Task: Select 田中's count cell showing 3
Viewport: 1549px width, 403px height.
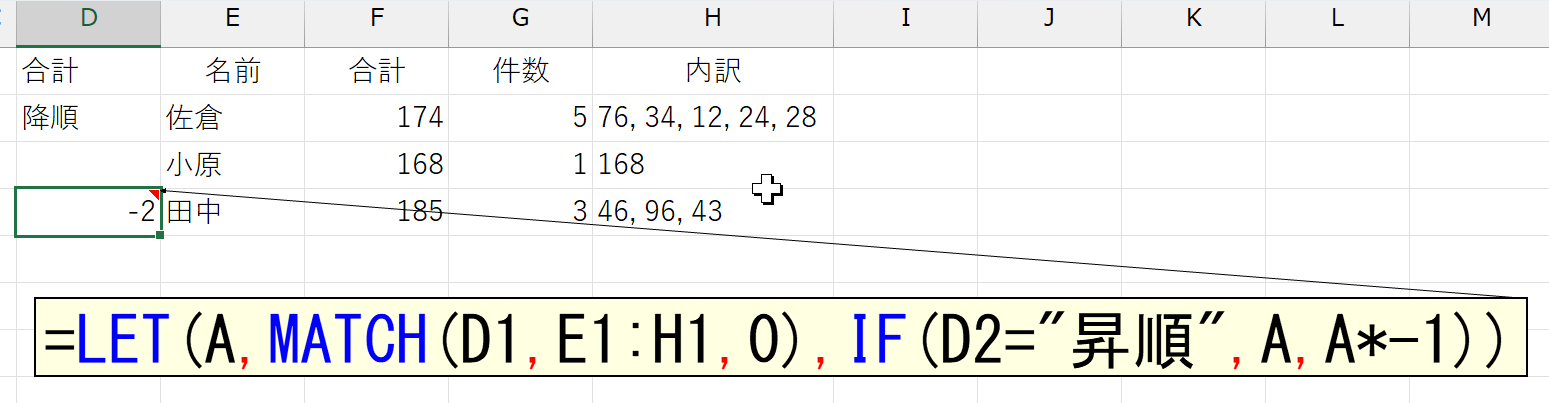Action: click(x=520, y=212)
